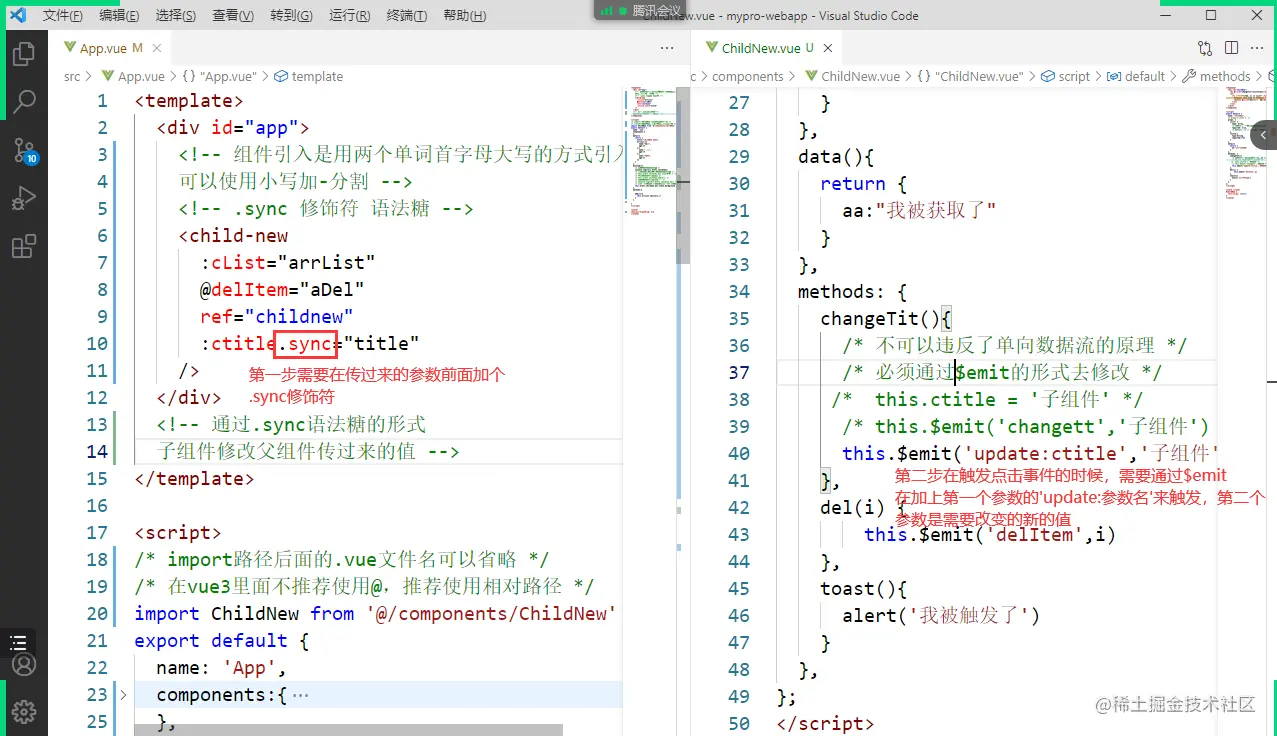
Task: Open Source Control view with badge 10
Action: [24, 150]
